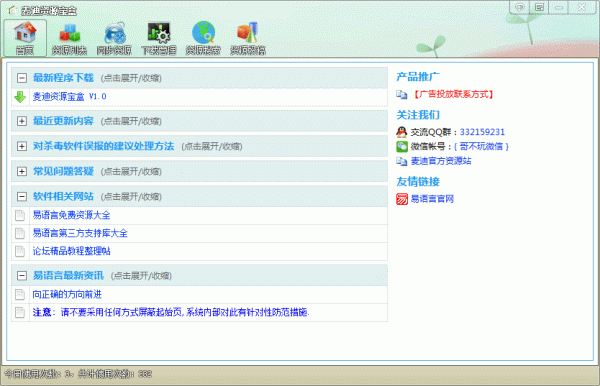Click document icon beside 易语言第三方支持库大全
Viewport: 600px width, 386px height.
[x=20, y=233]
